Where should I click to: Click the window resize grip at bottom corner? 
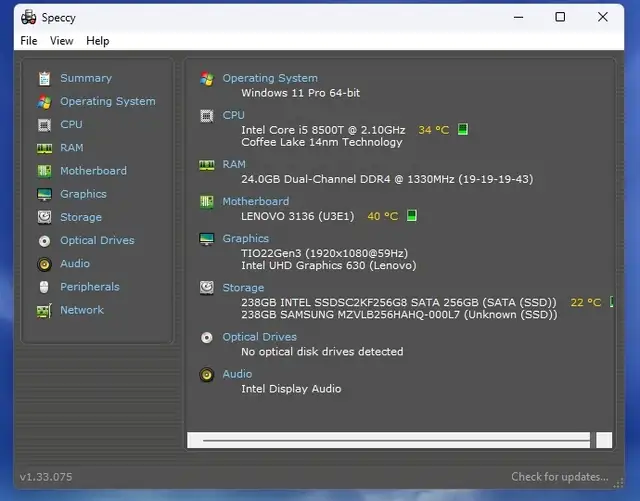pyautogui.click(x=619, y=483)
